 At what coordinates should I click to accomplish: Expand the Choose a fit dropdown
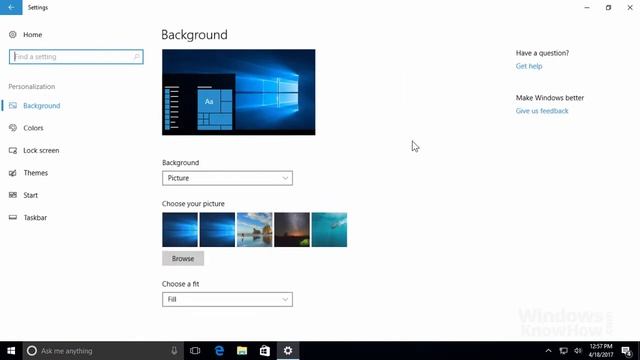point(227,300)
